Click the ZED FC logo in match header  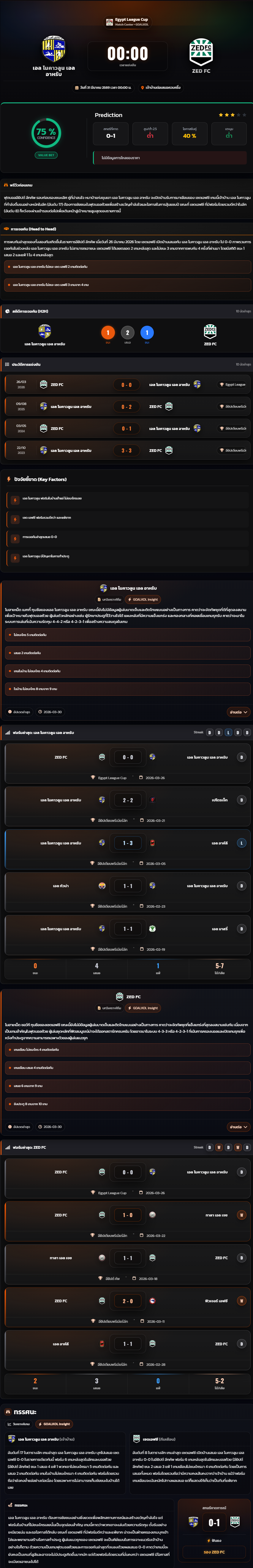coord(201,52)
